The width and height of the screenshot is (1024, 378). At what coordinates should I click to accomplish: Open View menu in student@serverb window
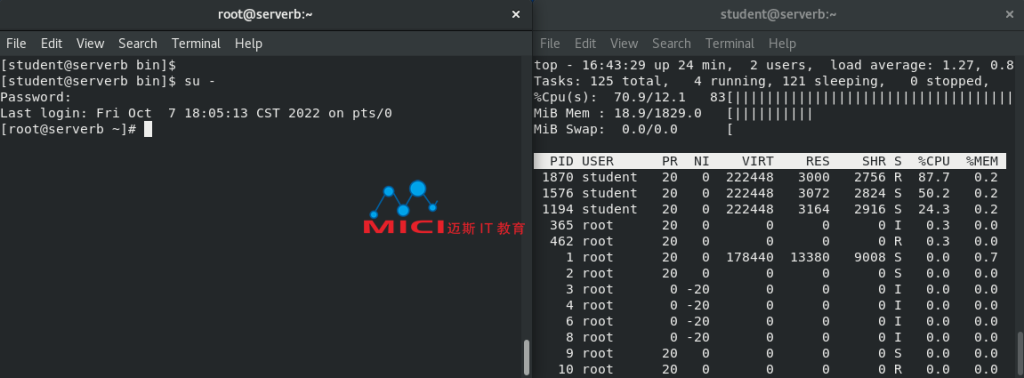(624, 44)
